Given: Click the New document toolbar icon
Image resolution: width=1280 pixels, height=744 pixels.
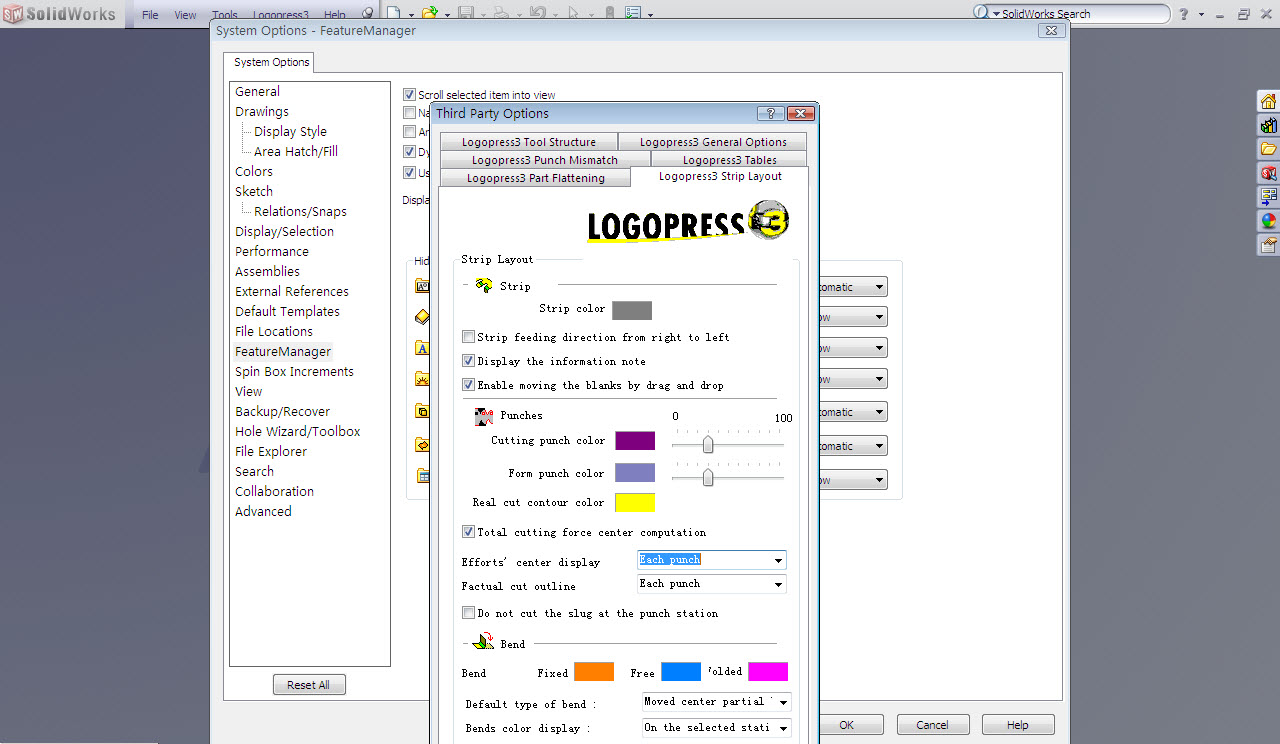Looking at the screenshot, I should [x=394, y=14].
